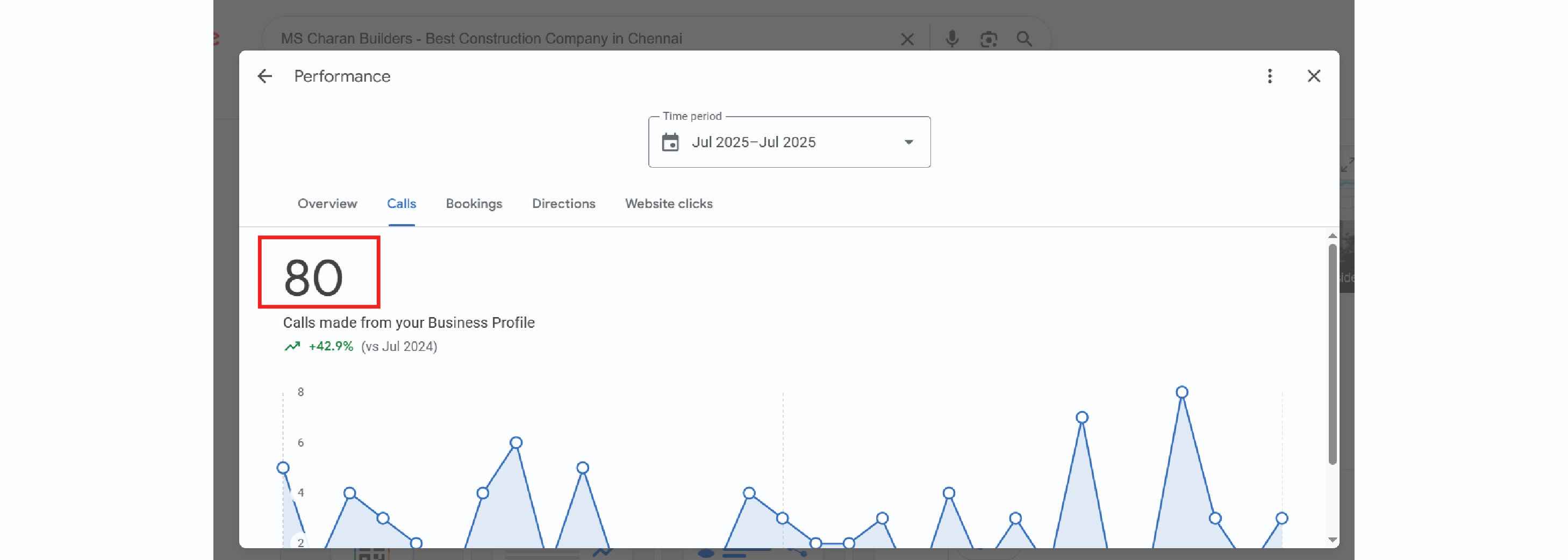The image size is (1568, 560).
Task: Close the Performance dialog
Action: click(1314, 76)
